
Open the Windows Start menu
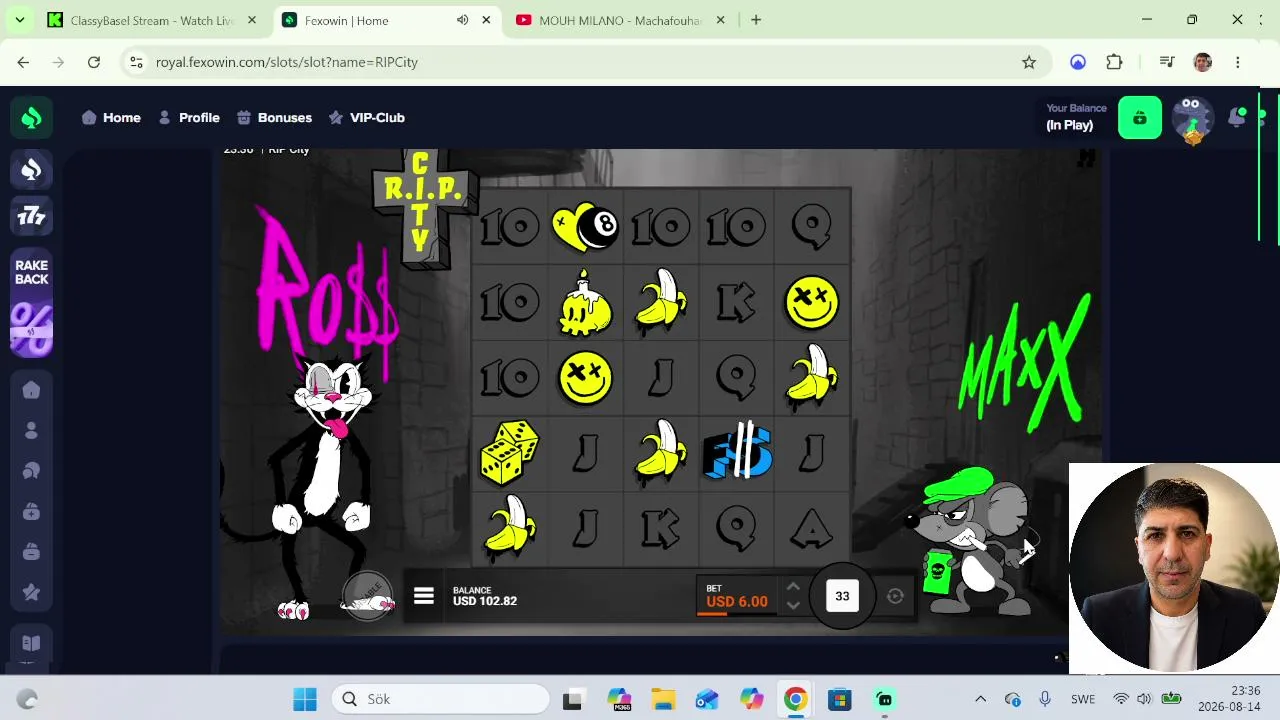point(305,699)
